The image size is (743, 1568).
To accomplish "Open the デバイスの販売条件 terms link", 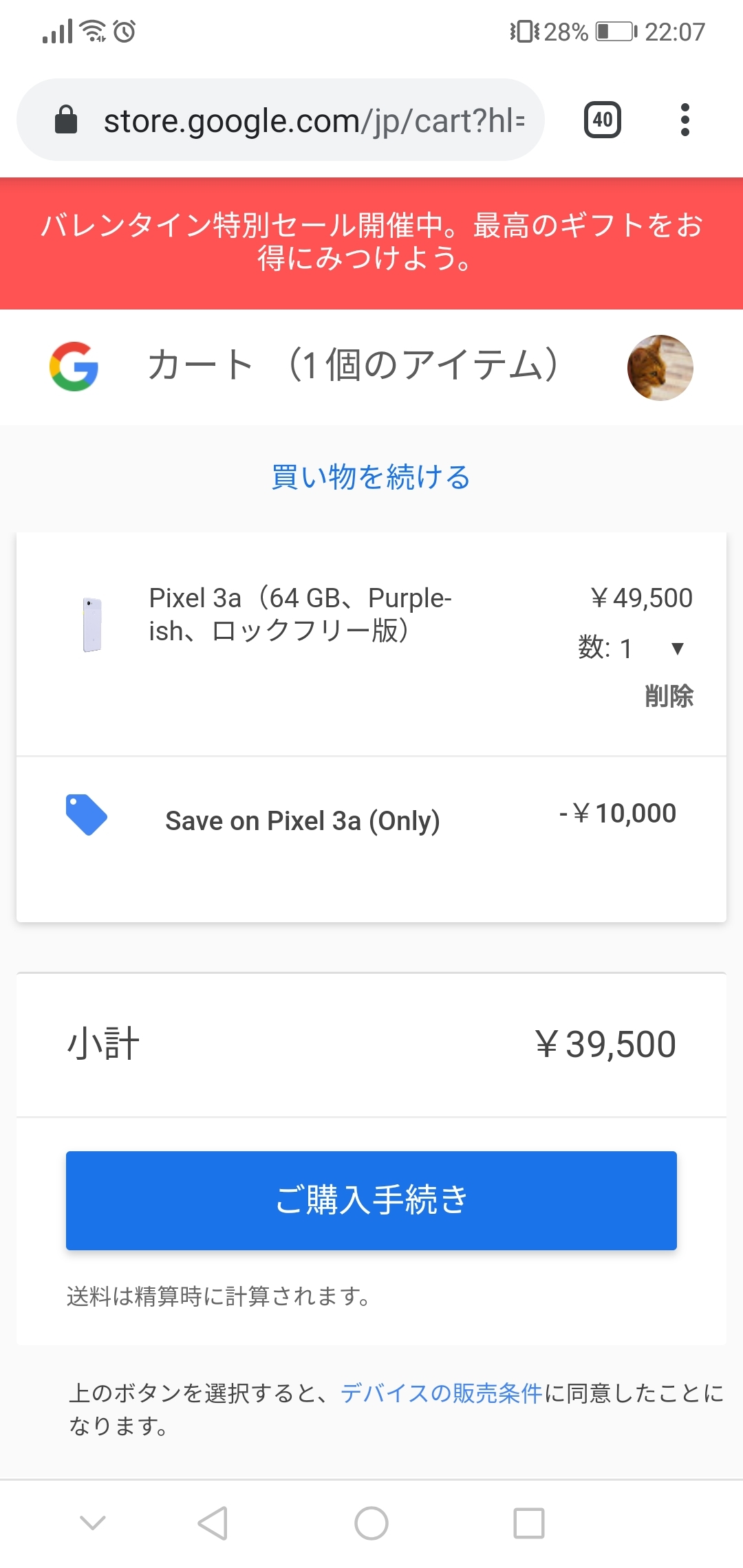I will pos(442,1393).
